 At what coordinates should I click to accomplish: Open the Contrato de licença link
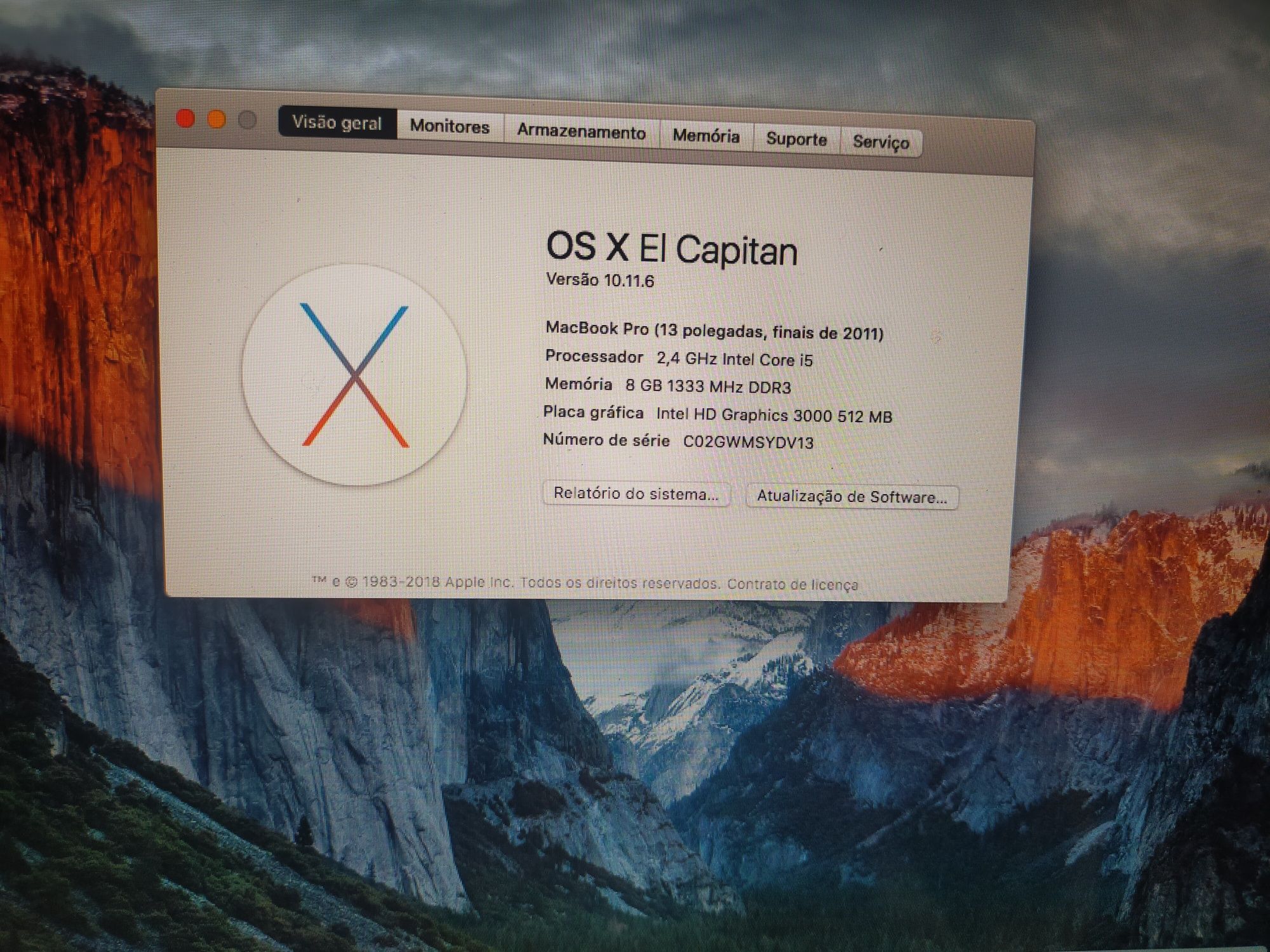[x=792, y=584]
